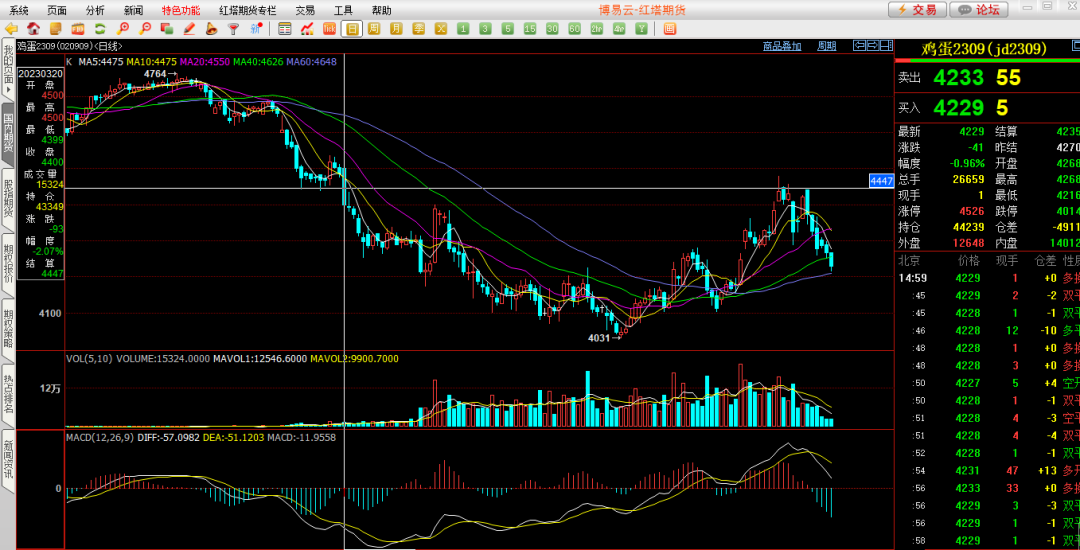The height and width of the screenshot is (550, 1080).
Task: Switch to weekly period (周) button
Action: (374, 28)
